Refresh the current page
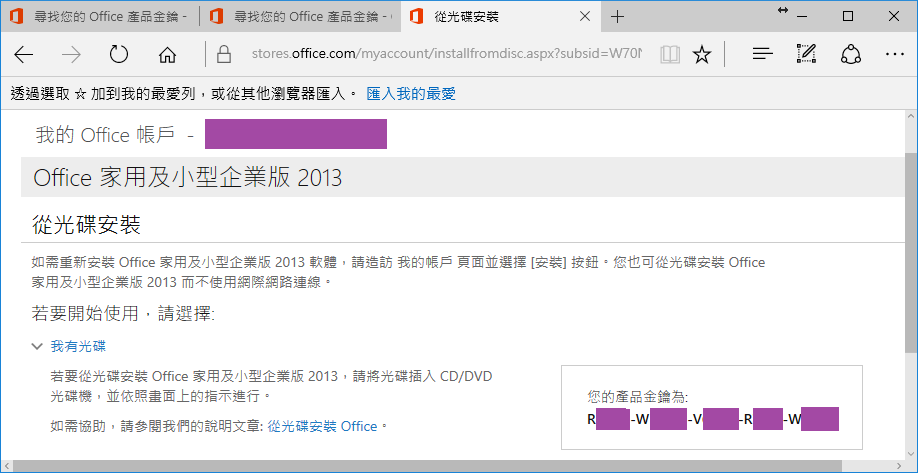Screen dimensions: 918x473 [119, 55]
